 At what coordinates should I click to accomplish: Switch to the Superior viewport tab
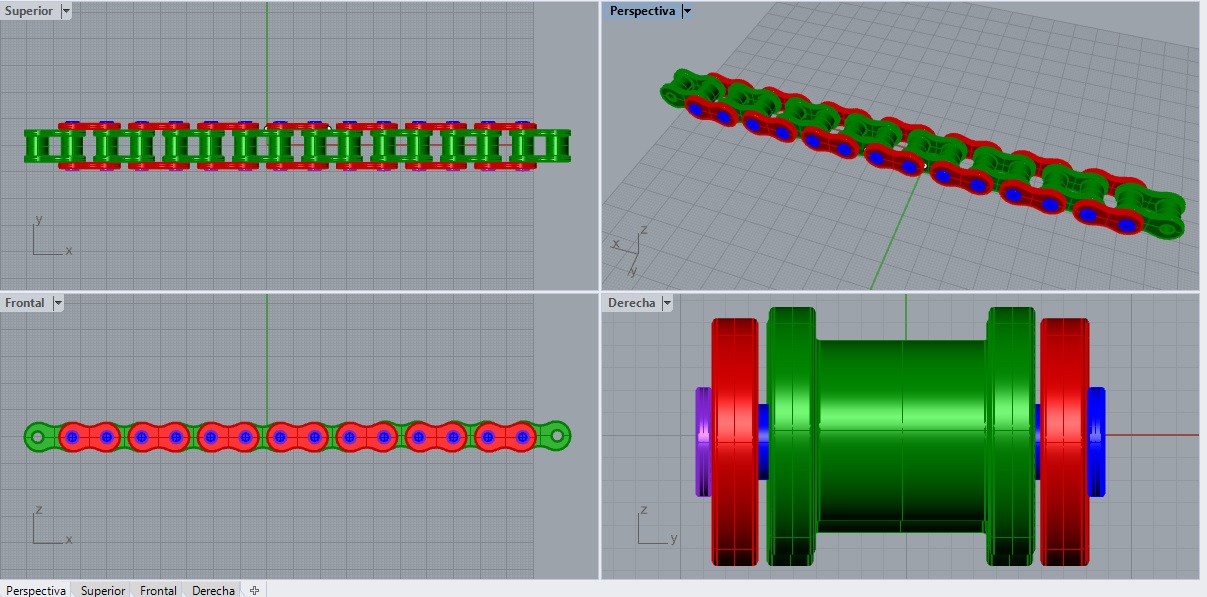101,590
